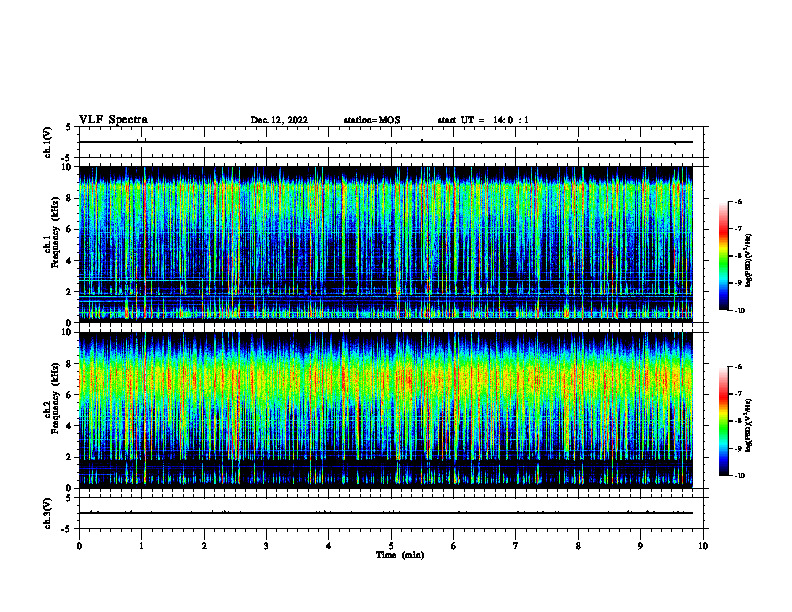792x612 pixels.
Task: Click the ch.1 colorbar "log(PSD)" label
Action: pyautogui.click(x=749, y=261)
